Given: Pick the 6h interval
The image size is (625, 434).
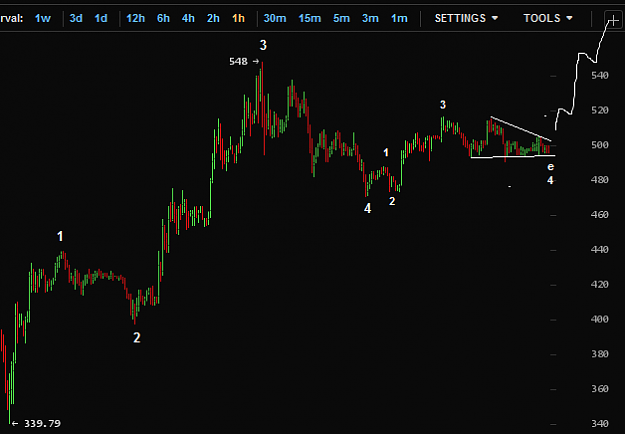Looking at the screenshot, I should [x=163, y=18].
